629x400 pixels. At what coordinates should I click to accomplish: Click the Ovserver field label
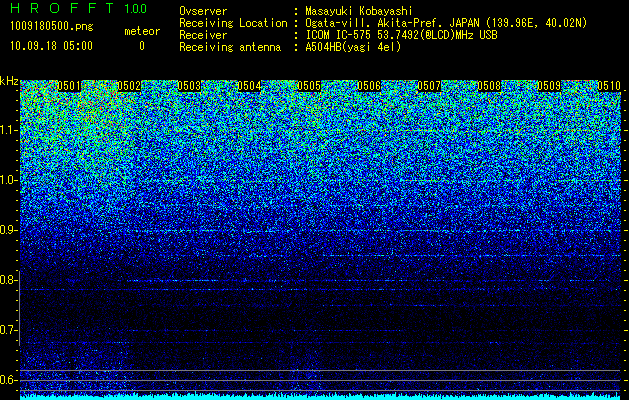(x=203, y=11)
